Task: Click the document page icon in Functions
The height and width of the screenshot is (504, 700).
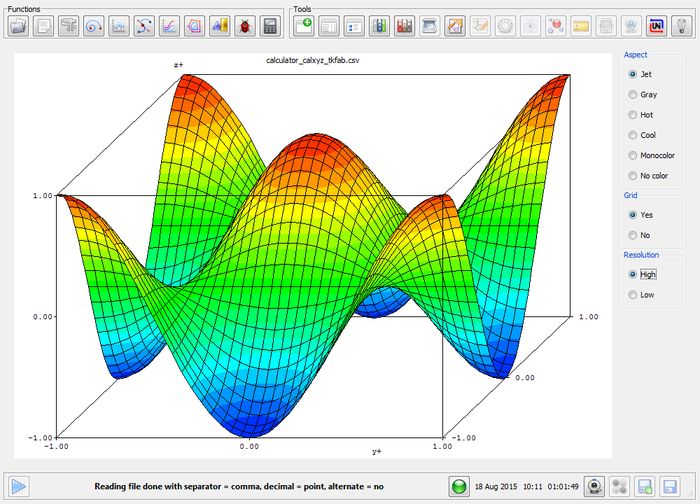Action: [x=43, y=26]
